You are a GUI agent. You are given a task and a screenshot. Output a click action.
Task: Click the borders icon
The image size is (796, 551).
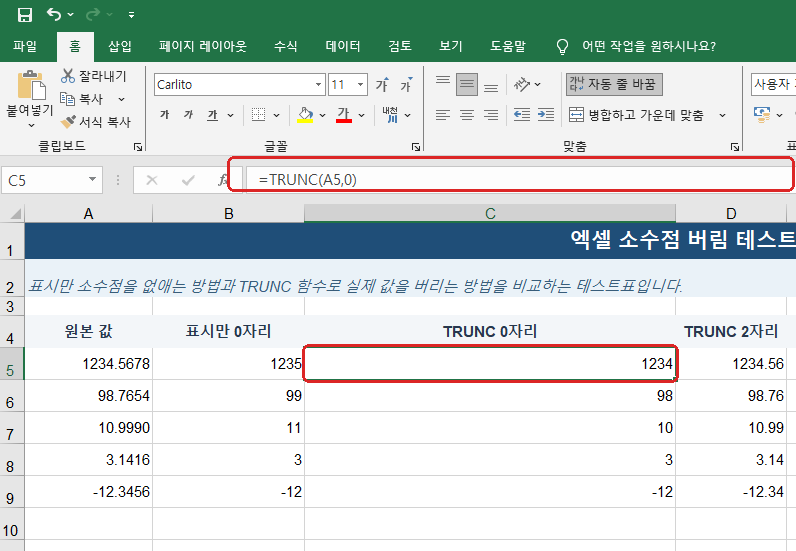click(258, 115)
